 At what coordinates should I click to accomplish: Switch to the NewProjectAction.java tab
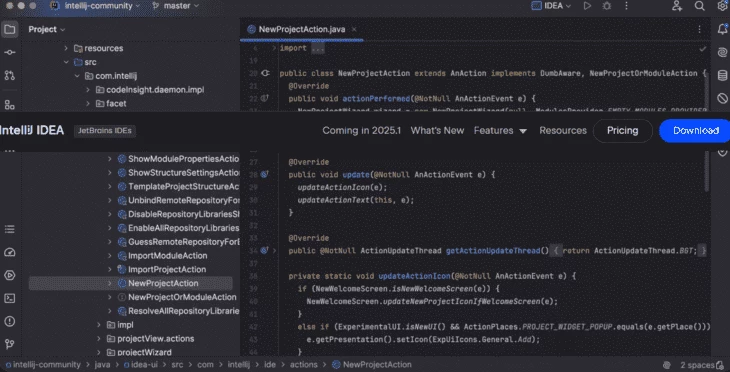[302, 29]
